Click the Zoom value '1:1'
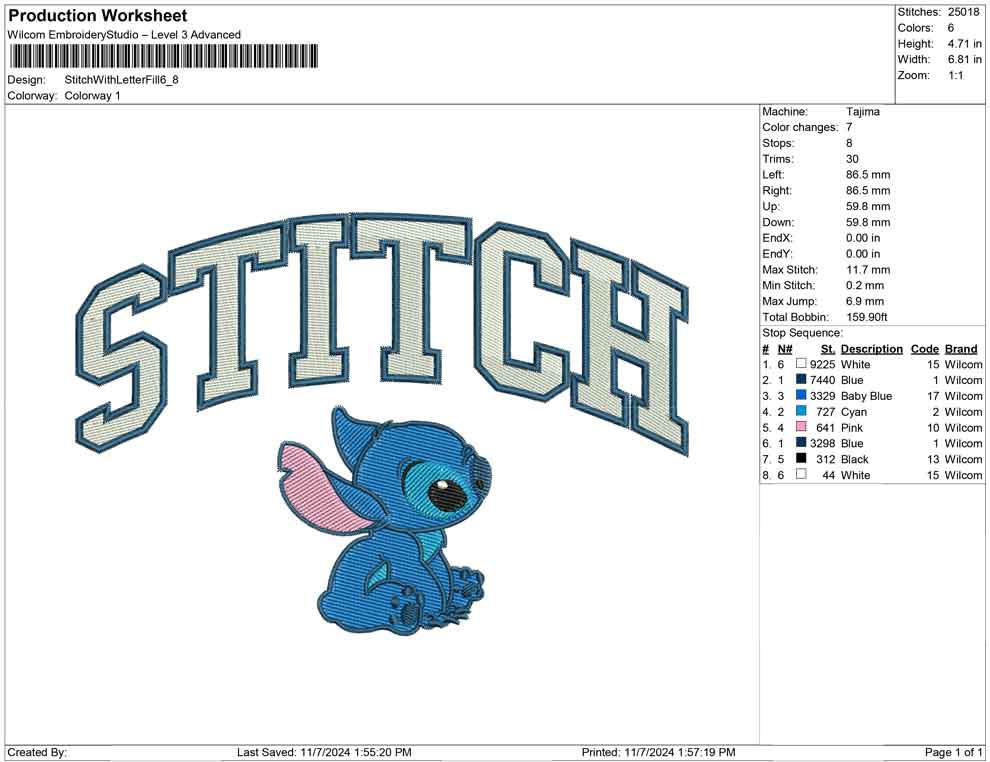 955,75
